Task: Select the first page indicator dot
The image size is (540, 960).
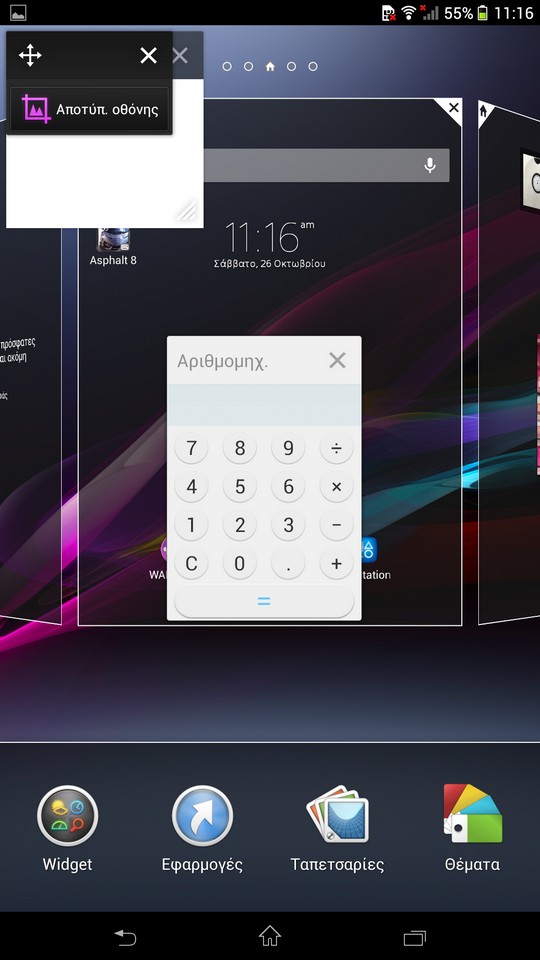Action: click(227, 67)
